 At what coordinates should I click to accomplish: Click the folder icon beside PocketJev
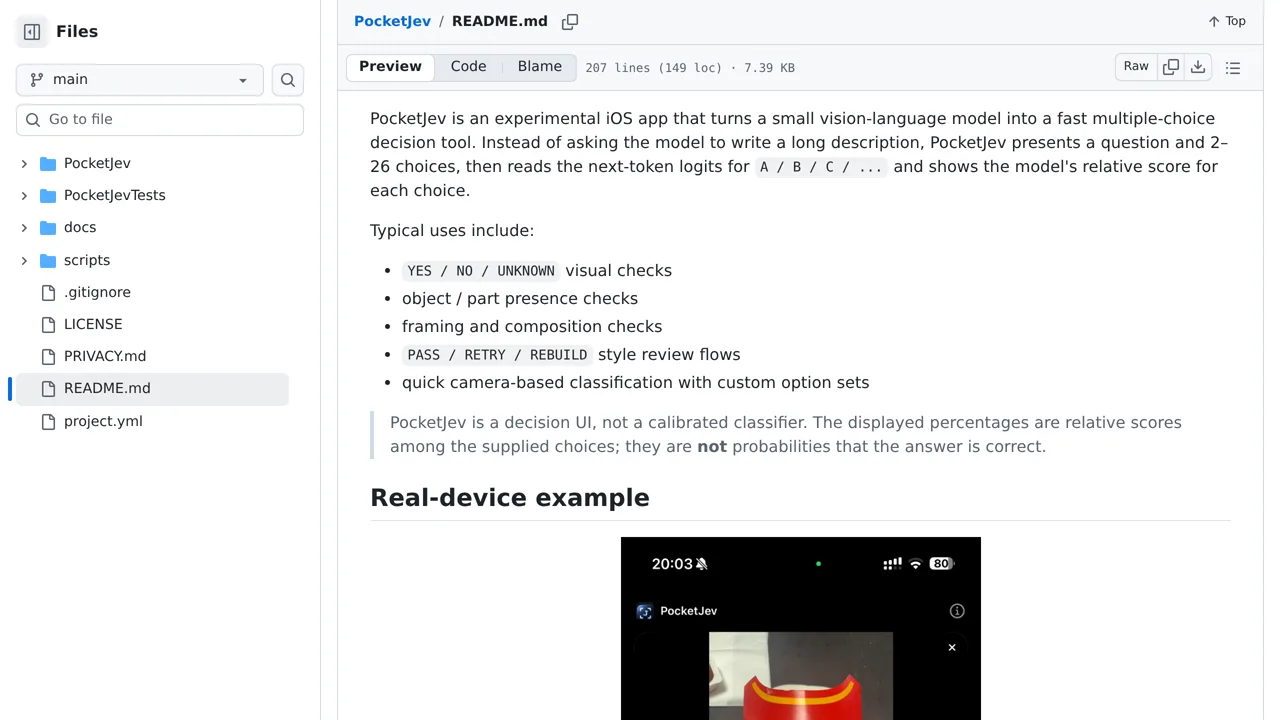48,163
